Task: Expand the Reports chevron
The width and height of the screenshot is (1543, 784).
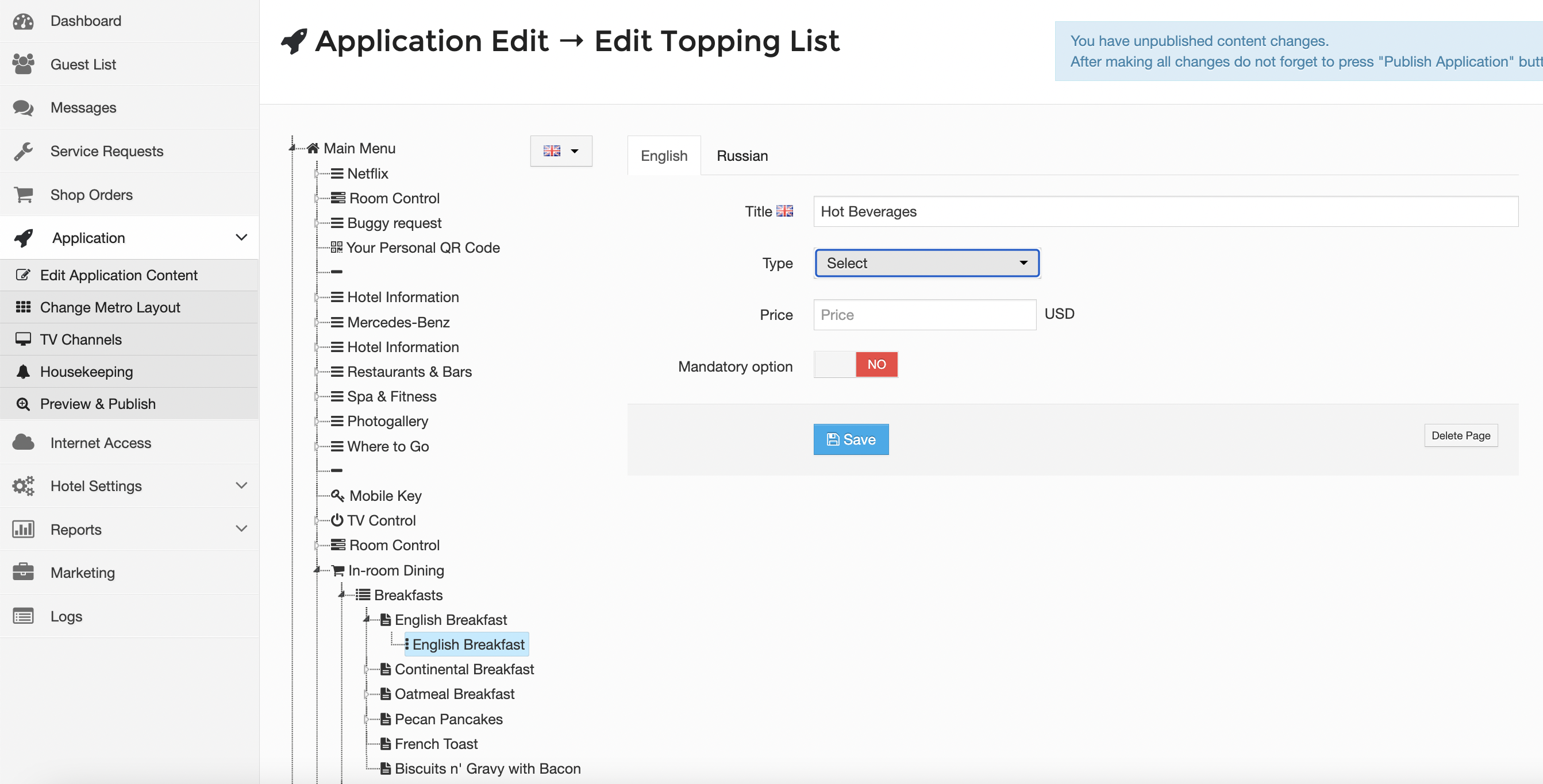Action: click(x=241, y=528)
